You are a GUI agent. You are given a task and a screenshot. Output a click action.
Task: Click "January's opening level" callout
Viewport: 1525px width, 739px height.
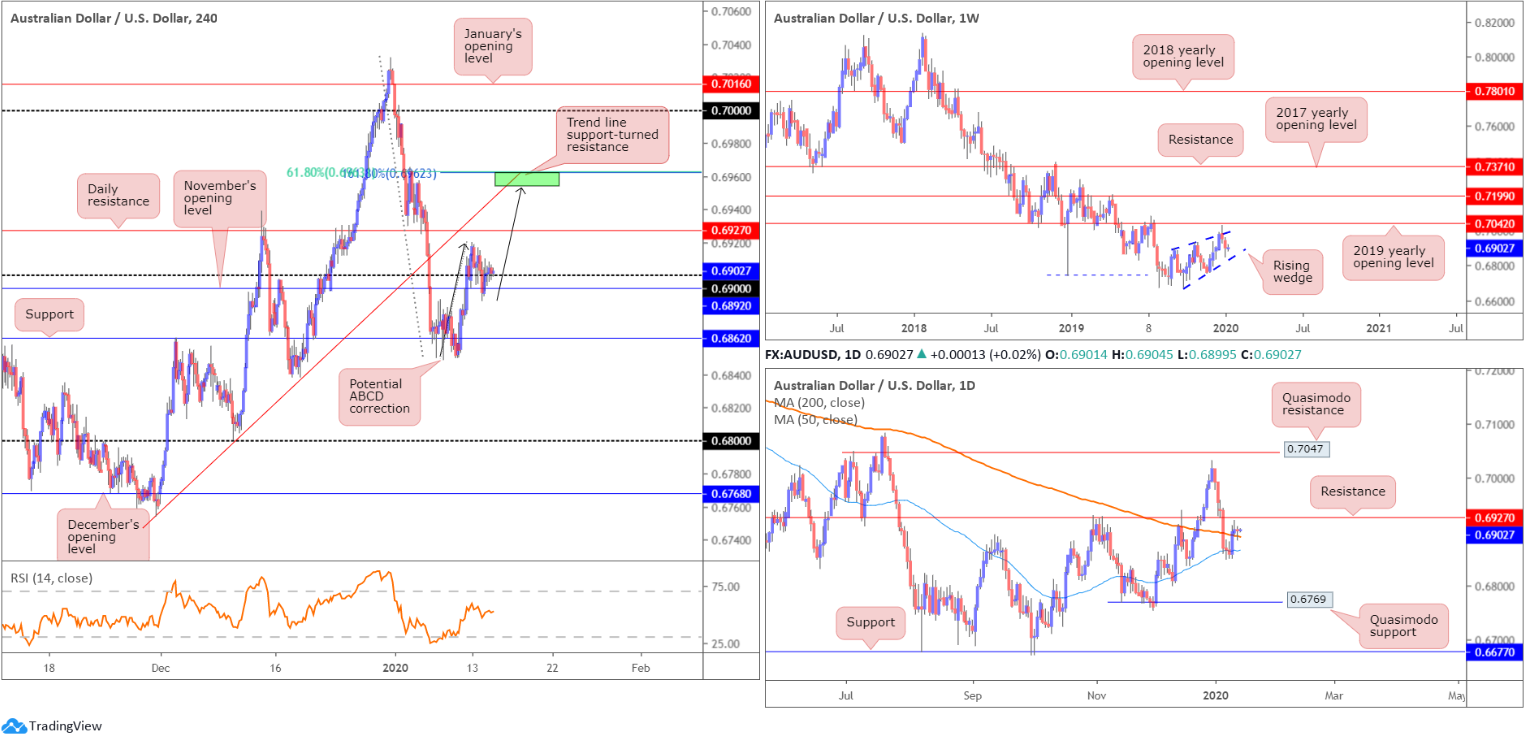tap(492, 48)
